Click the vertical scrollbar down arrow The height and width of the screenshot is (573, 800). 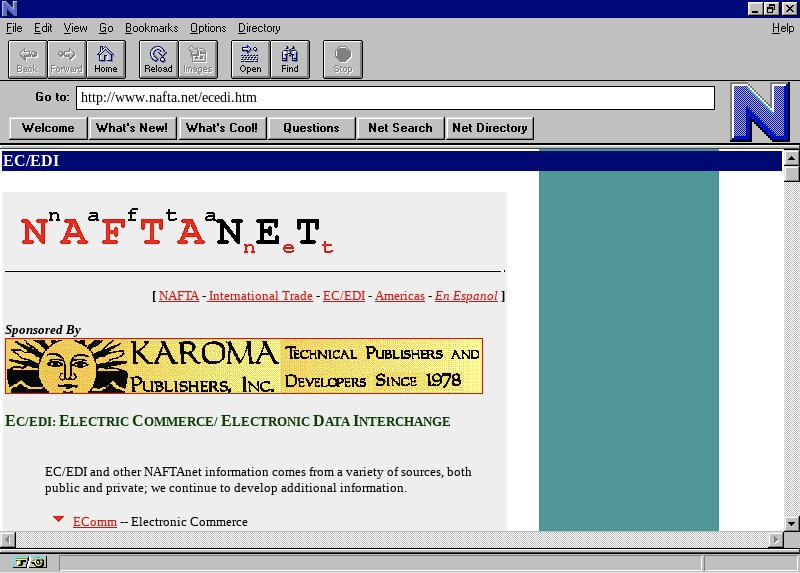click(x=791, y=522)
